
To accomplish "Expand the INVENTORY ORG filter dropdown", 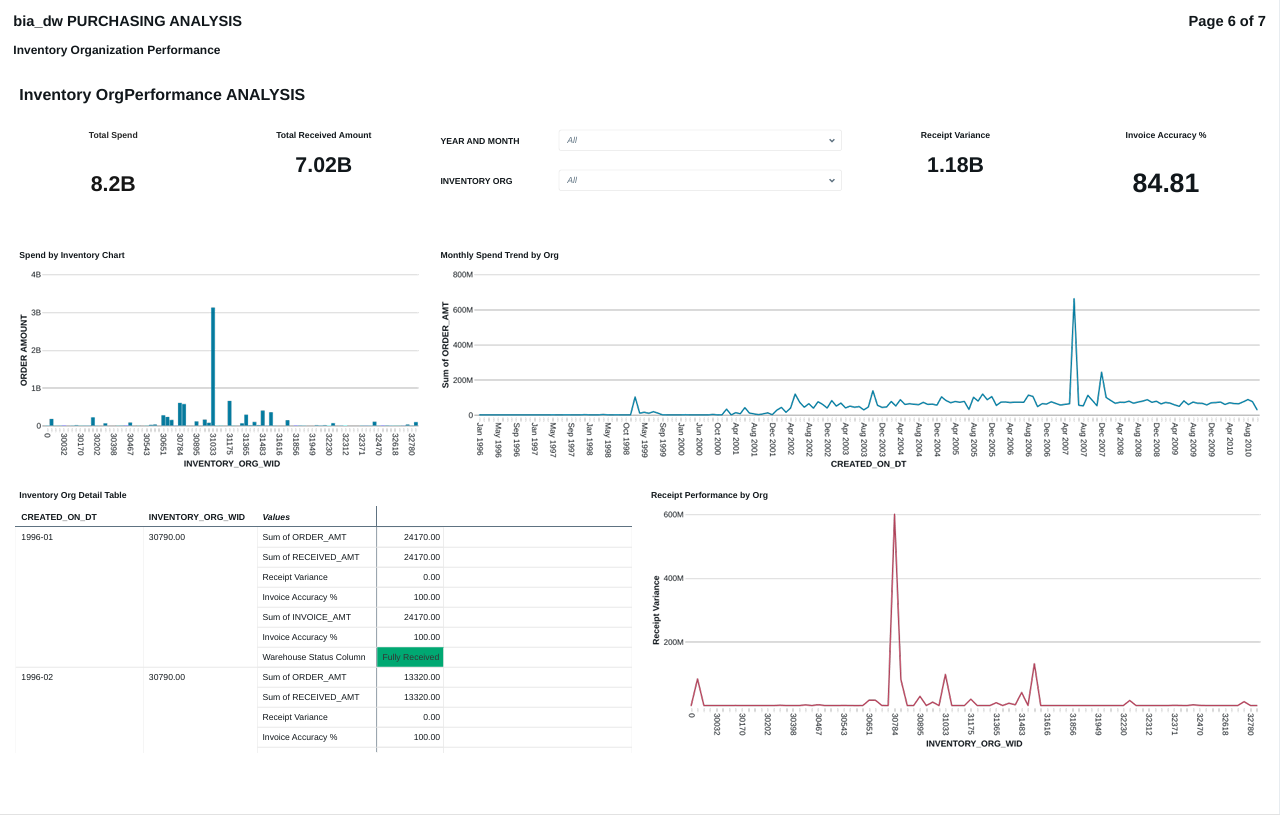I will [699, 180].
